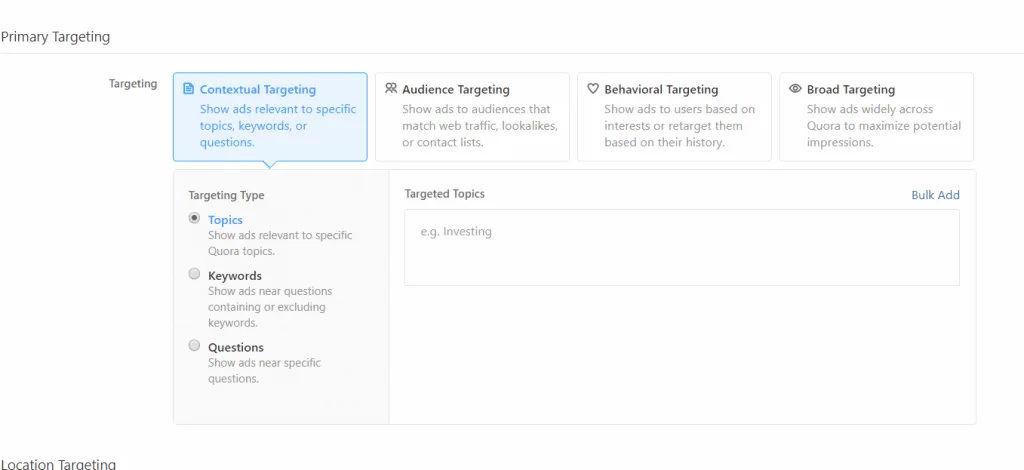Click the Topics option label

(225, 220)
